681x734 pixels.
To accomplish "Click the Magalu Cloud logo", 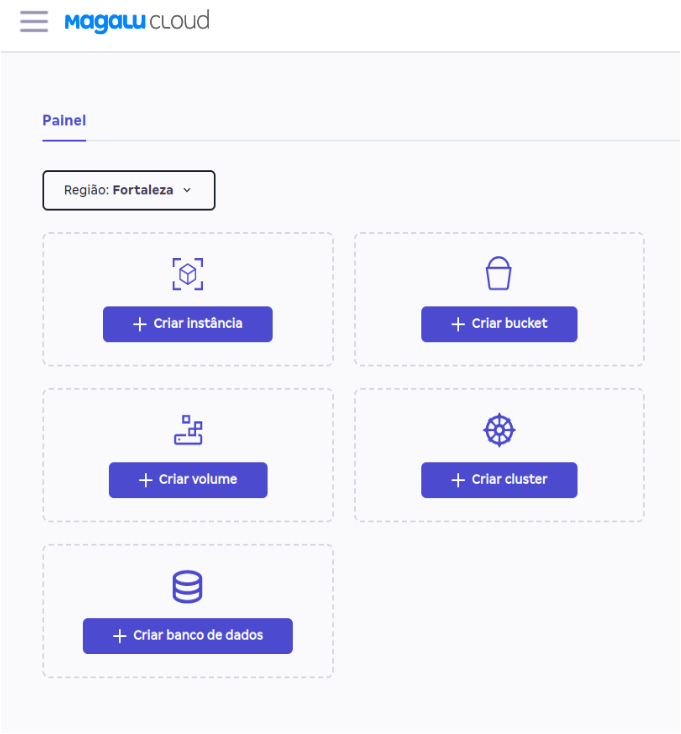I will (x=137, y=21).
